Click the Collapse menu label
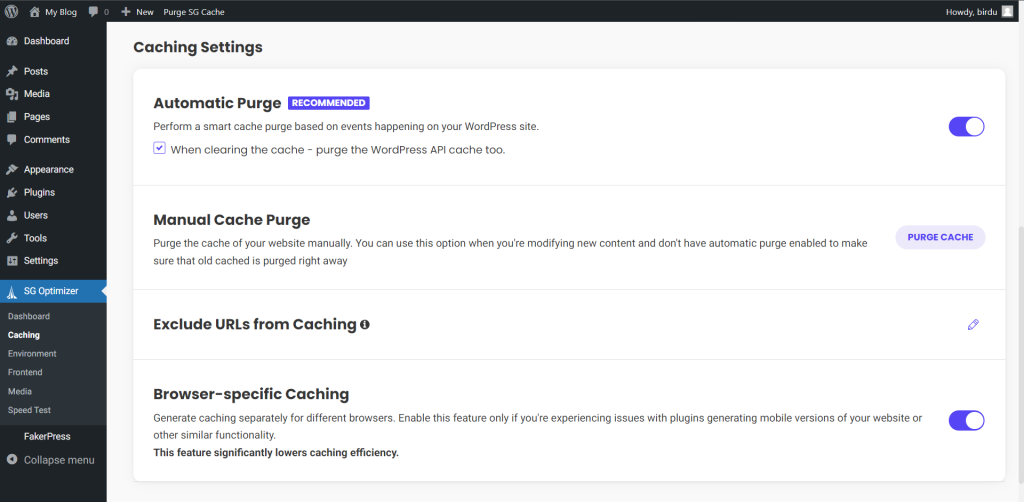The width and height of the screenshot is (1024, 502). [x=59, y=460]
